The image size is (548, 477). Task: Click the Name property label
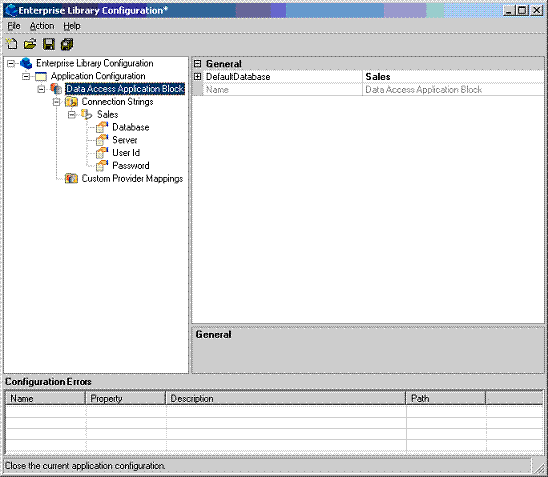pyautogui.click(x=217, y=89)
